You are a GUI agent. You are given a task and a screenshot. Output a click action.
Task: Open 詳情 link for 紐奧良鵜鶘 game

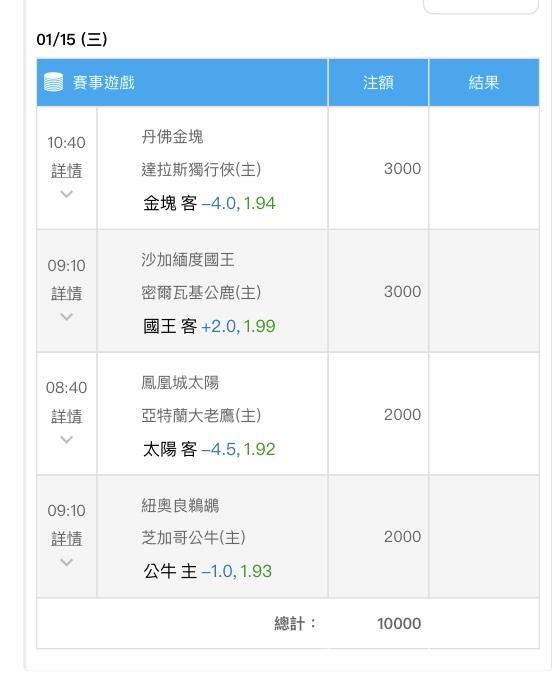(66, 539)
